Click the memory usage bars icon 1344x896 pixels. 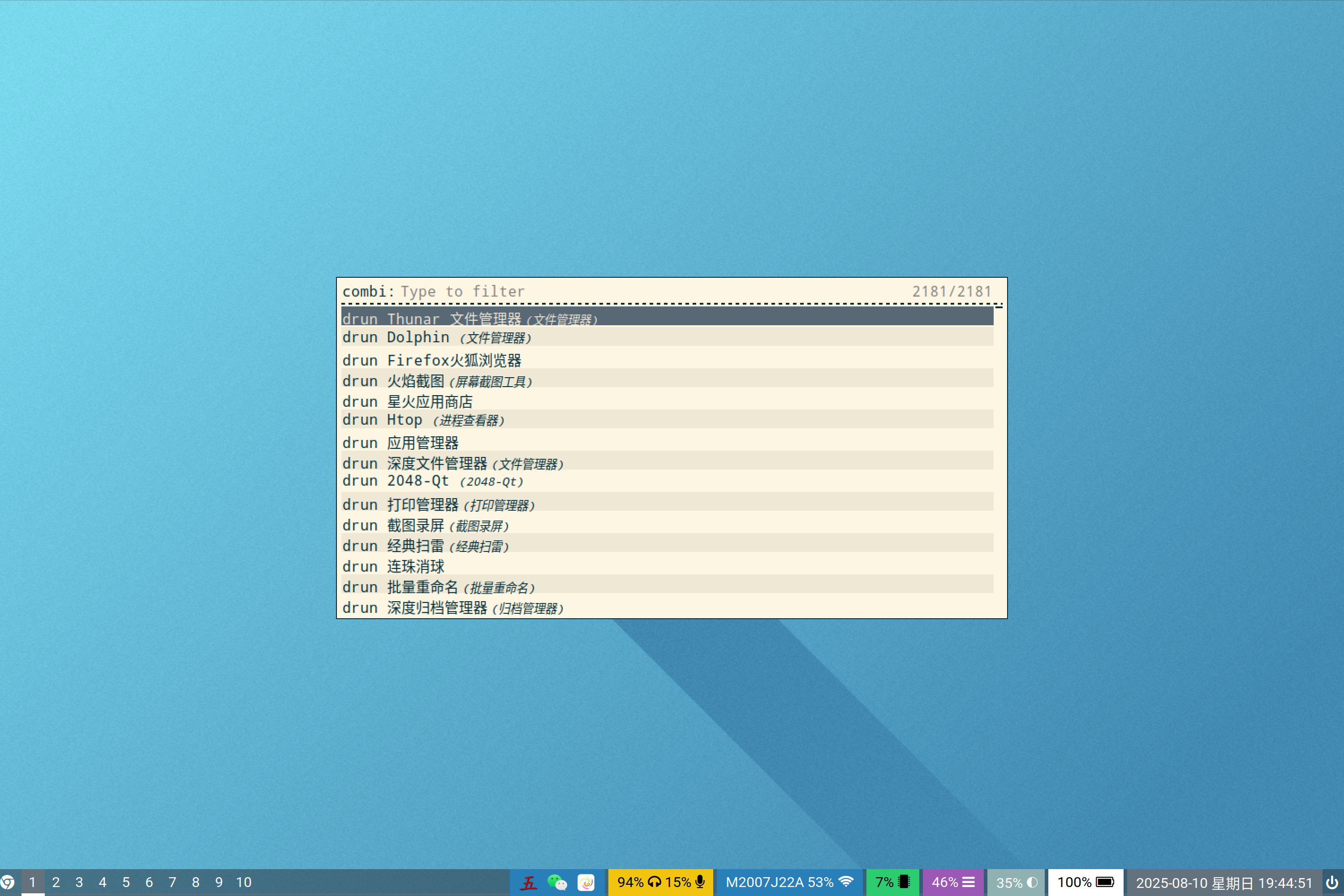pos(969,882)
